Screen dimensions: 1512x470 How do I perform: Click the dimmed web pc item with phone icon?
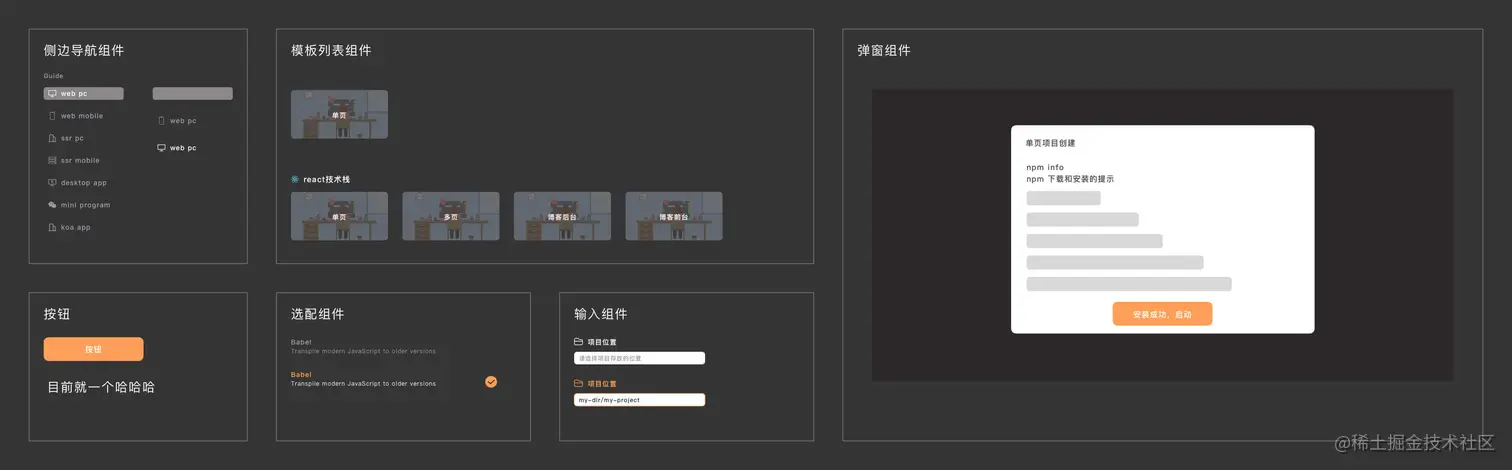(177, 120)
